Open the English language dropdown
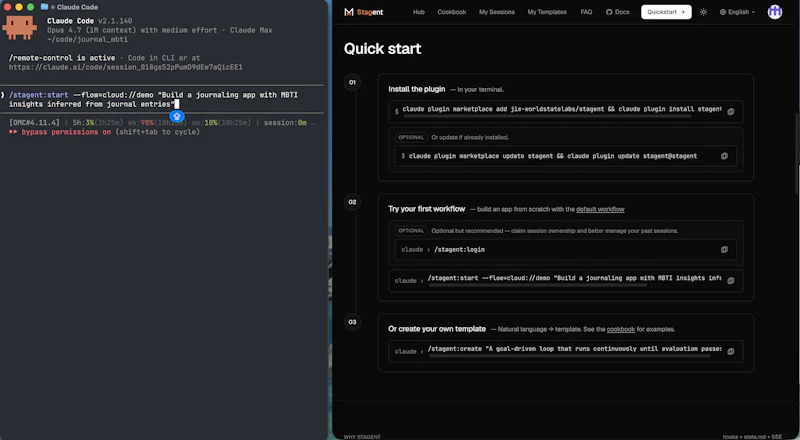The width and height of the screenshot is (800, 440). coord(737,12)
